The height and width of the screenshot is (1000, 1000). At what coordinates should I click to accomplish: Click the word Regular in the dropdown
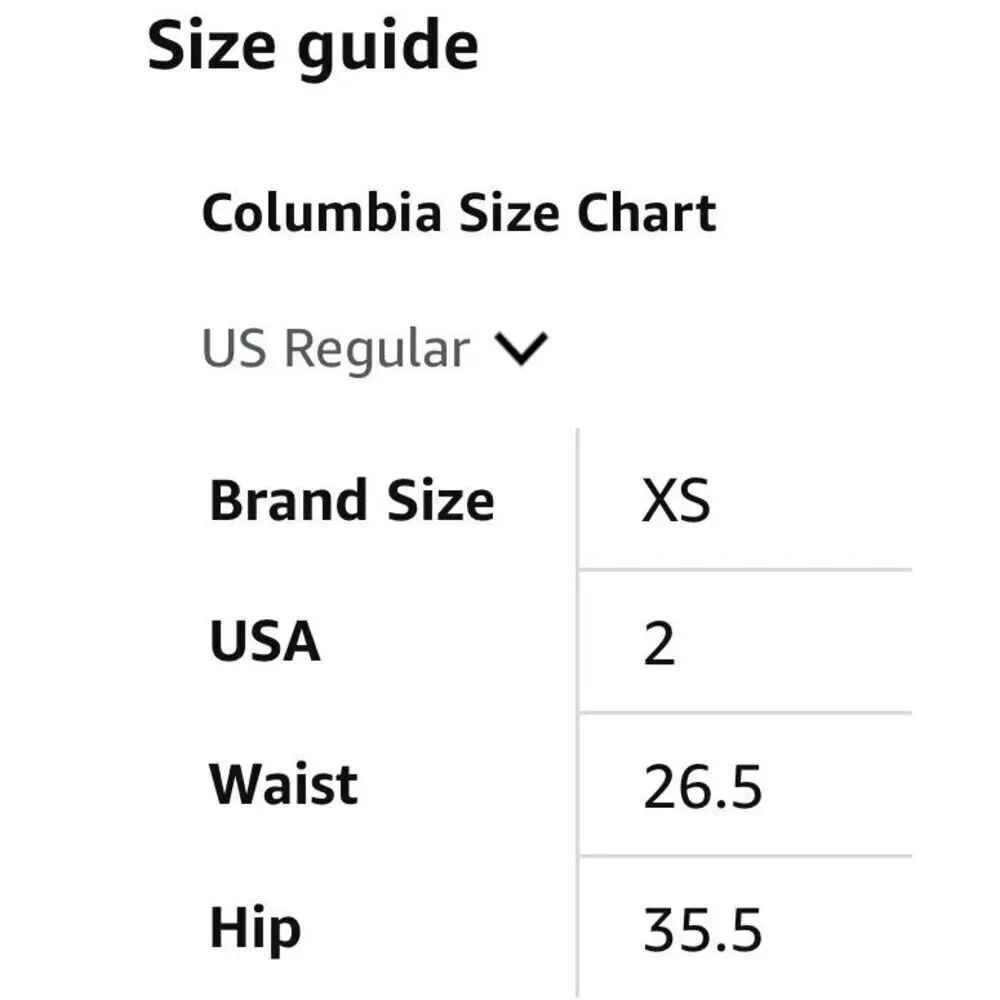click(x=377, y=350)
